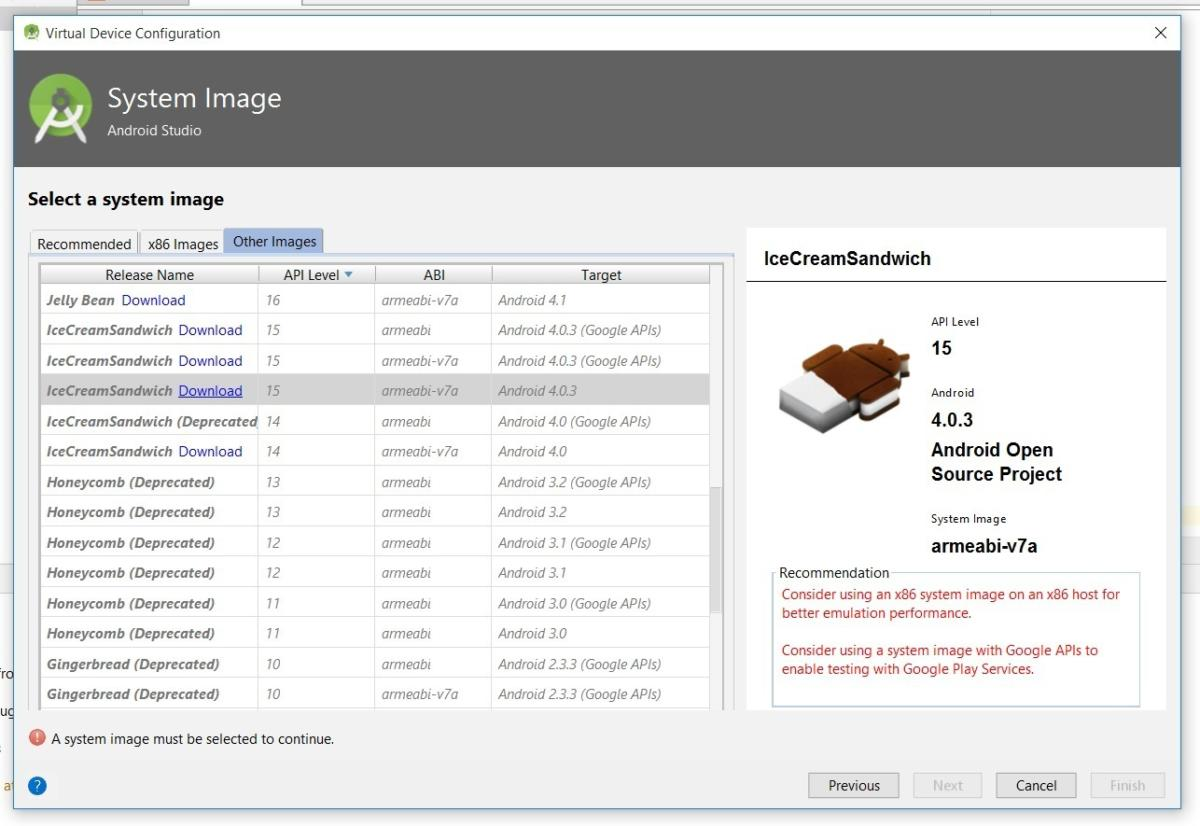Viewport: 1200px width, 826px height.
Task: Click the Google APIs recommendation text
Action: [x=939, y=659]
